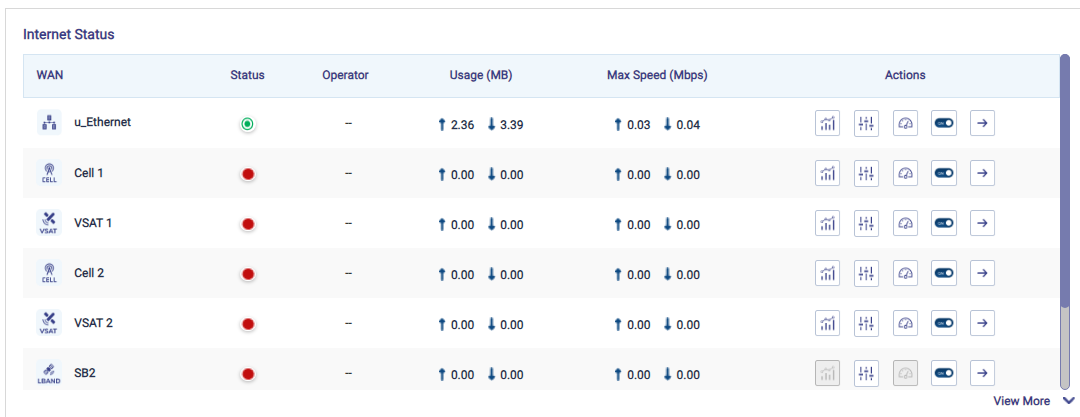Open settings sliders for Cell 1
The height and width of the screenshot is (417, 1080).
[x=866, y=174]
